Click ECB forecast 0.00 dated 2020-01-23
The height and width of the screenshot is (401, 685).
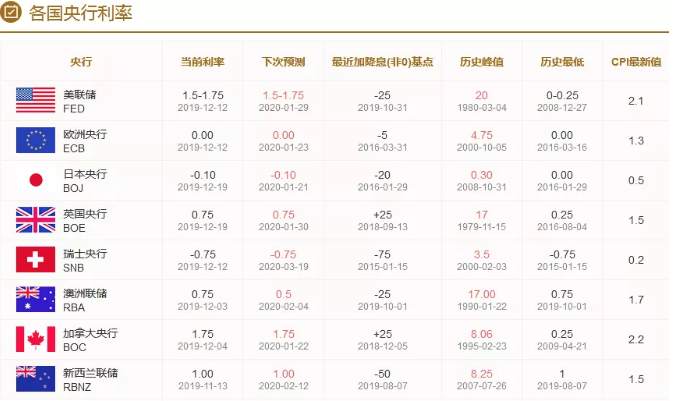[x=283, y=141]
